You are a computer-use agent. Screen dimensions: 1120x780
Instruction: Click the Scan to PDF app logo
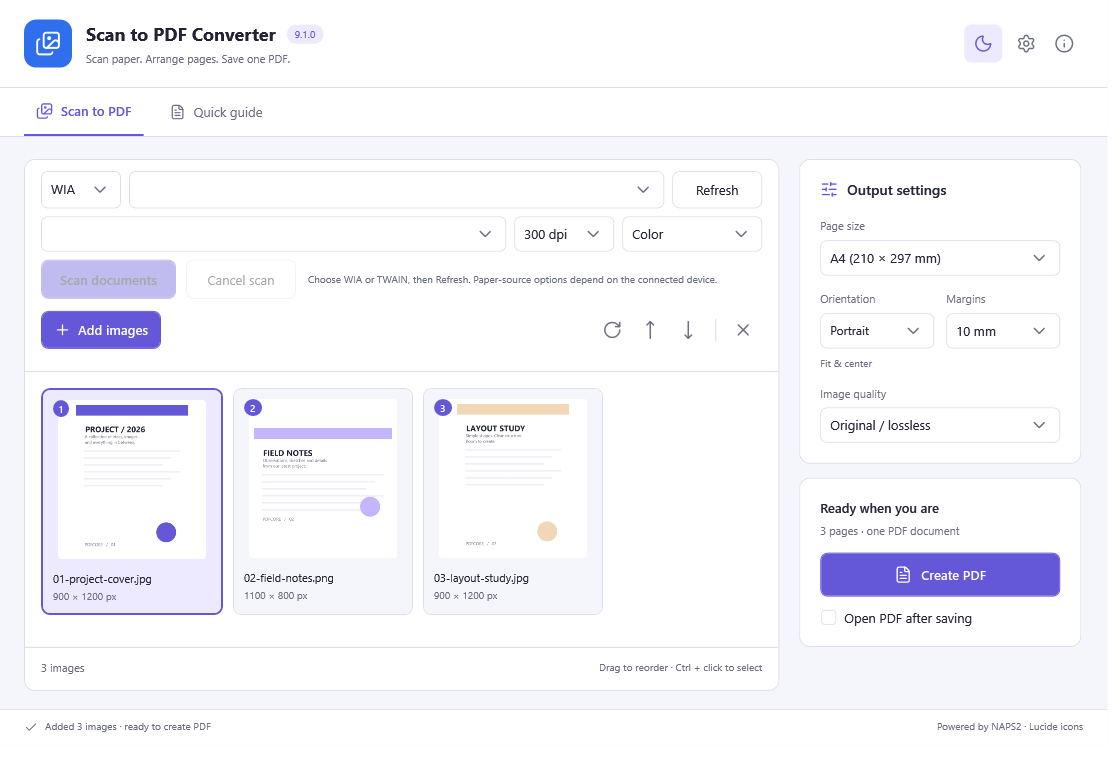pos(48,44)
